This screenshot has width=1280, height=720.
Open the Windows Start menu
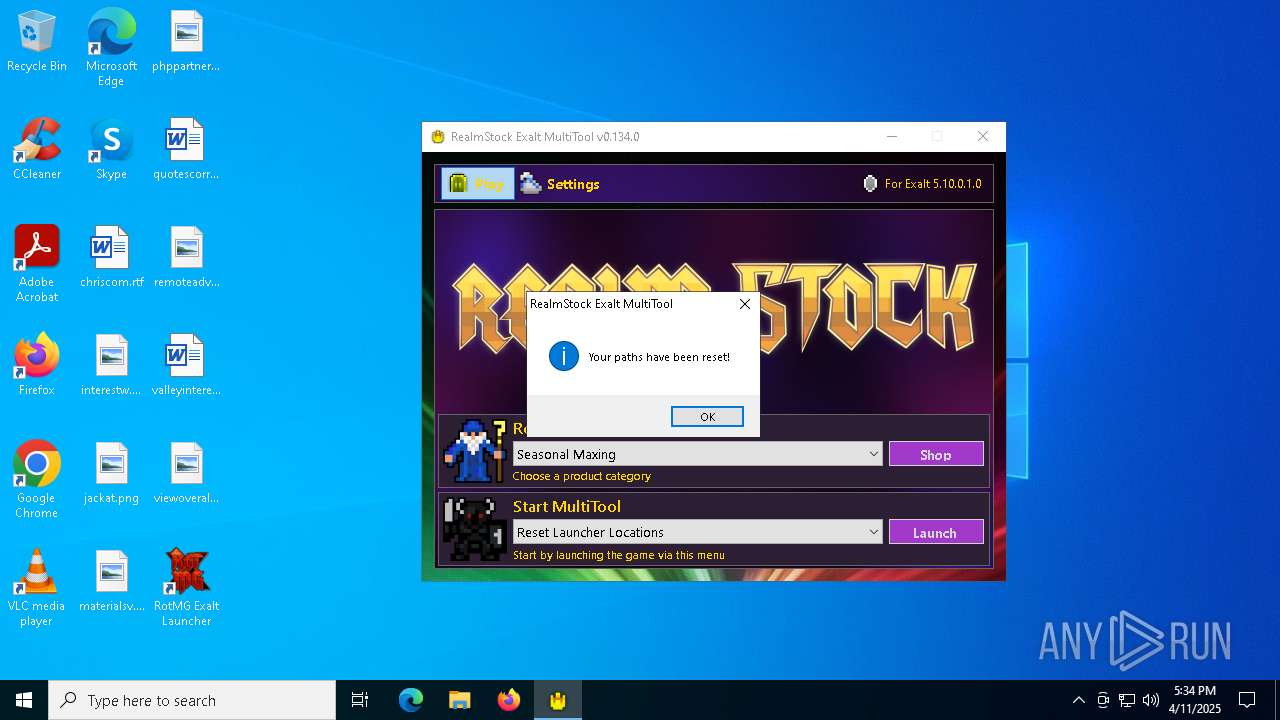coord(24,700)
